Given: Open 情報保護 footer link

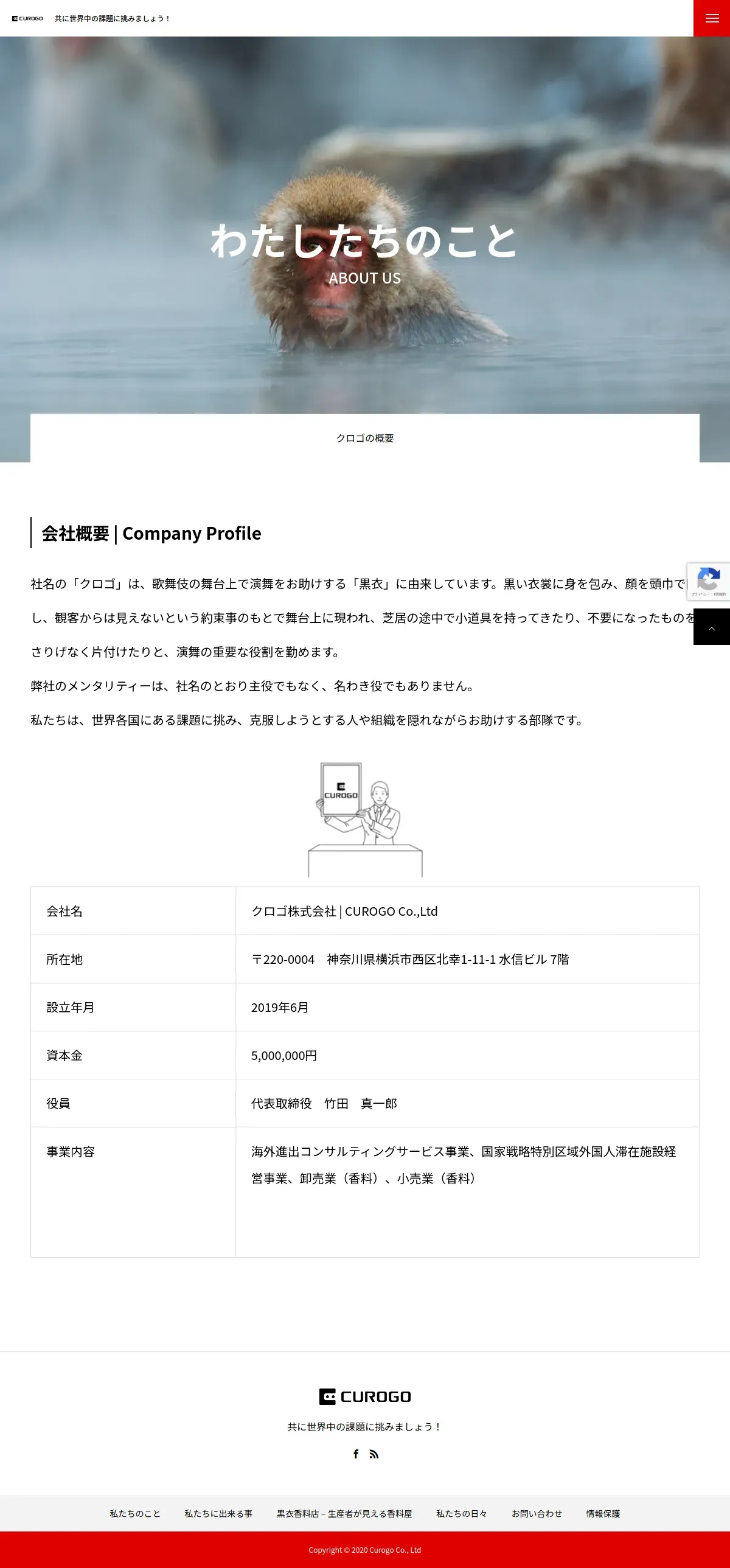Looking at the screenshot, I should [603, 1513].
